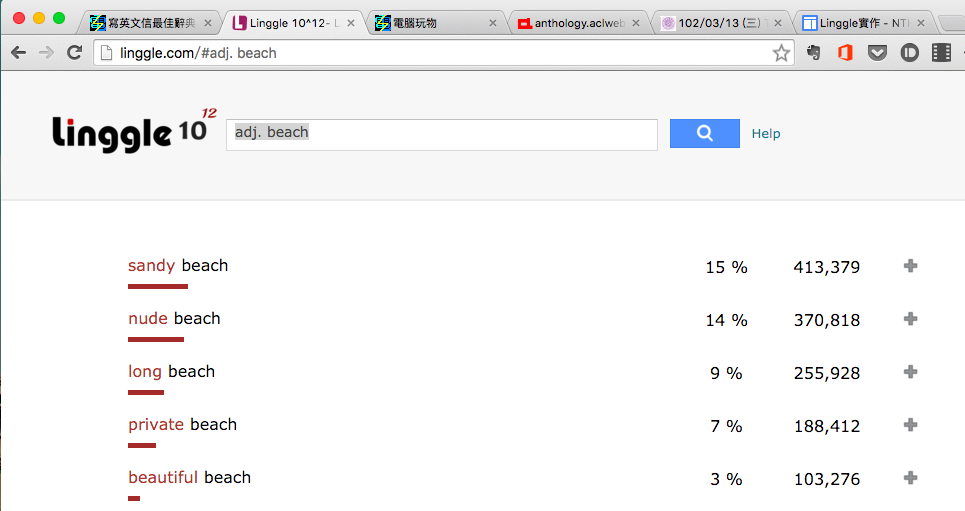Save page with the Pocket extension

point(877,53)
